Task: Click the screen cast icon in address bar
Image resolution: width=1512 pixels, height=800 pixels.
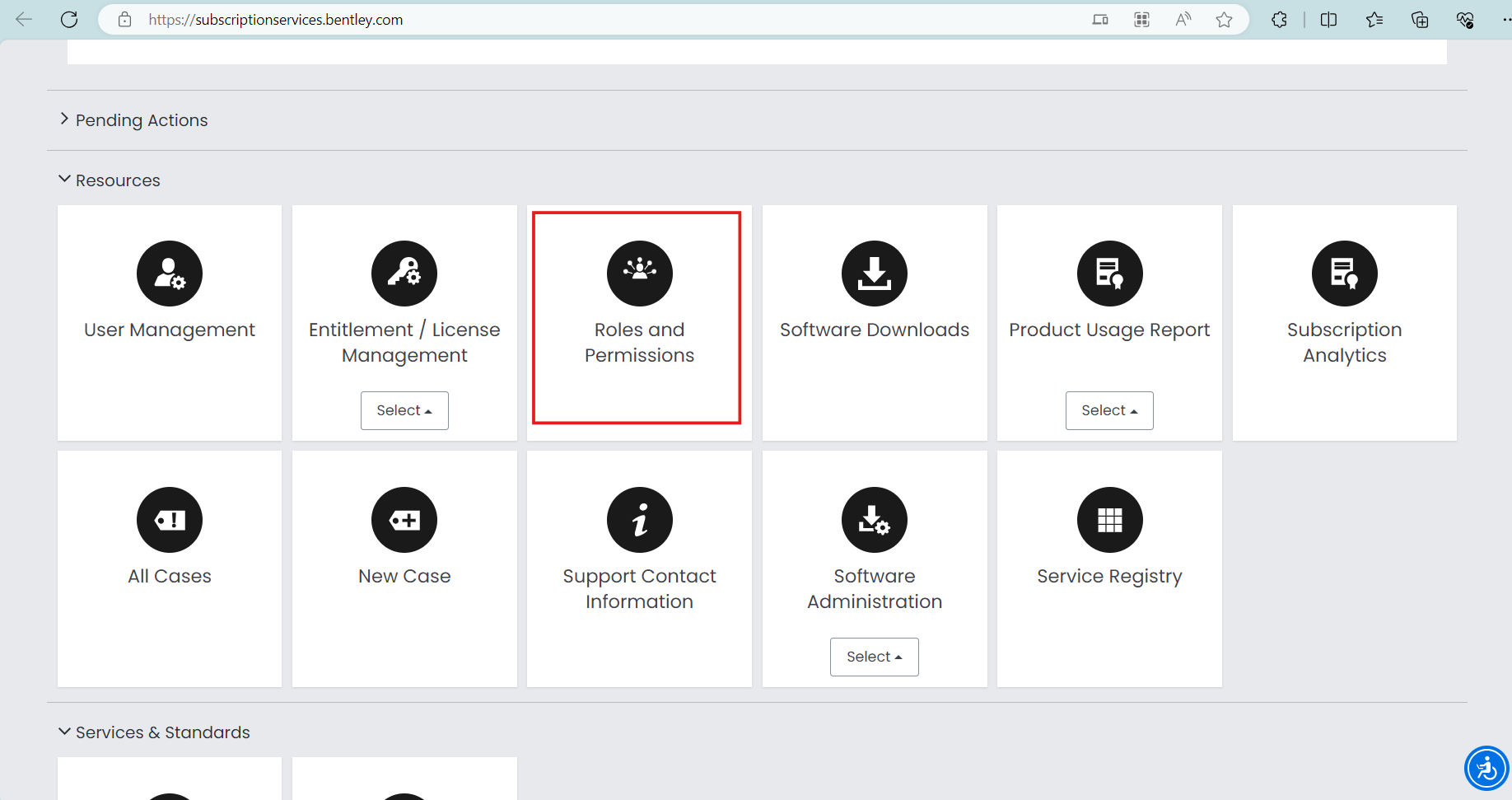Action: 1100,20
